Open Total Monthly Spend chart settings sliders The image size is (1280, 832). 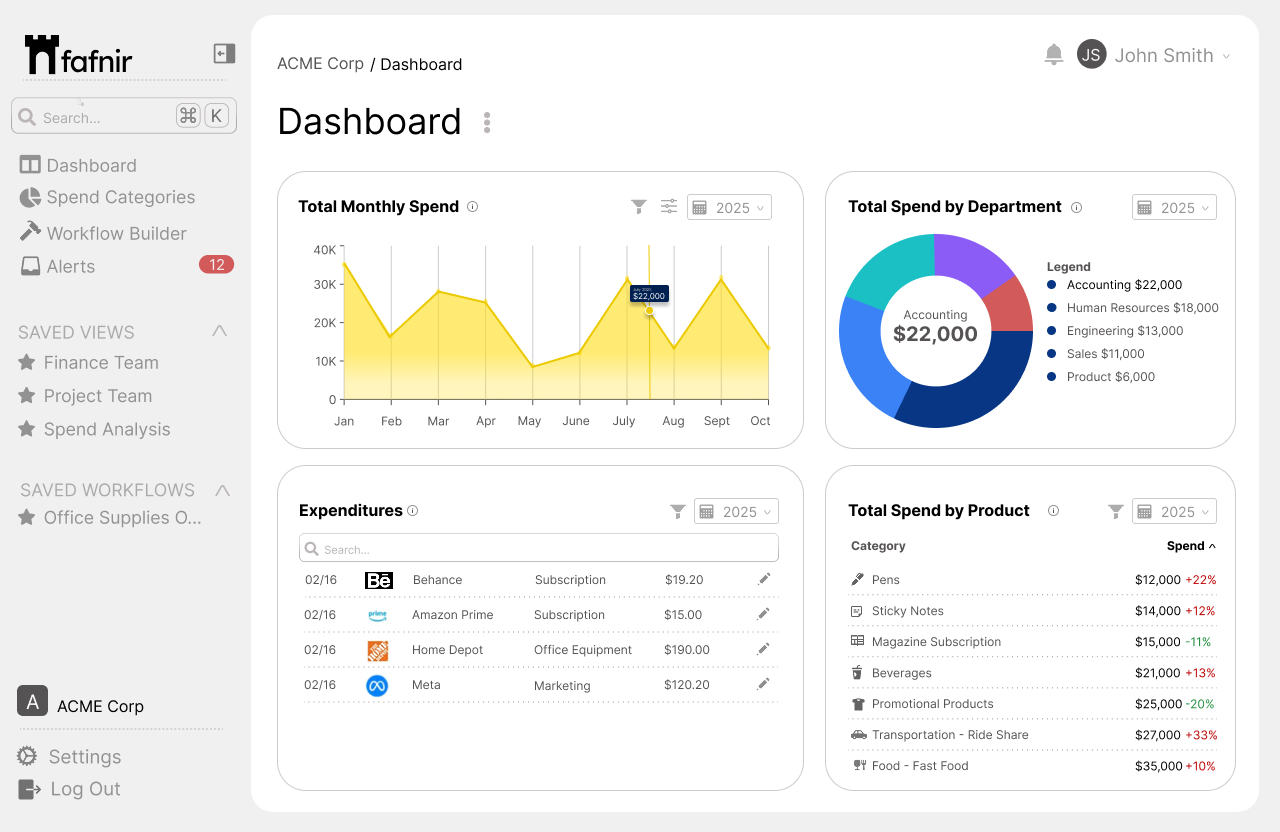pyautogui.click(x=669, y=207)
